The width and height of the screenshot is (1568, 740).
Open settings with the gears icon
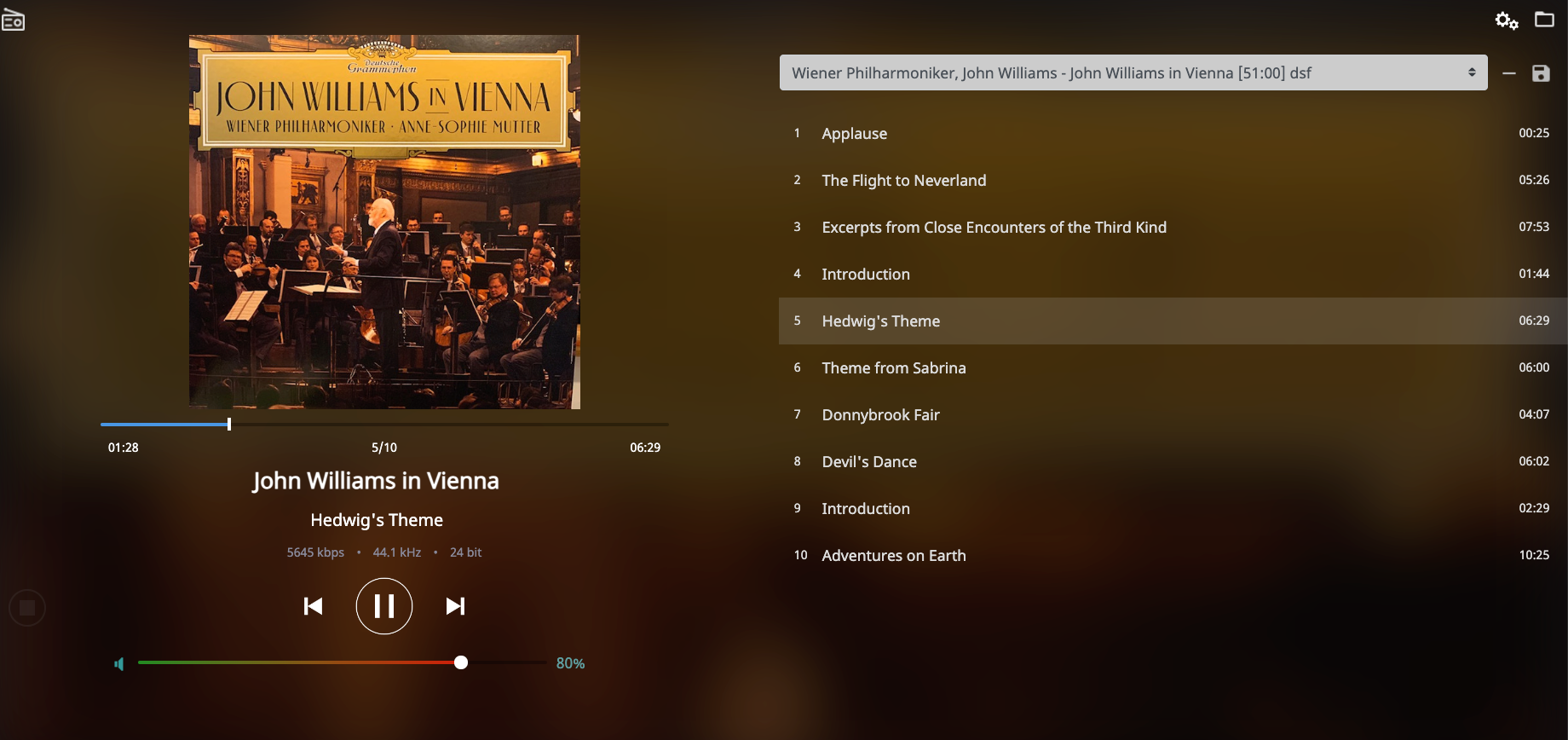click(x=1507, y=20)
